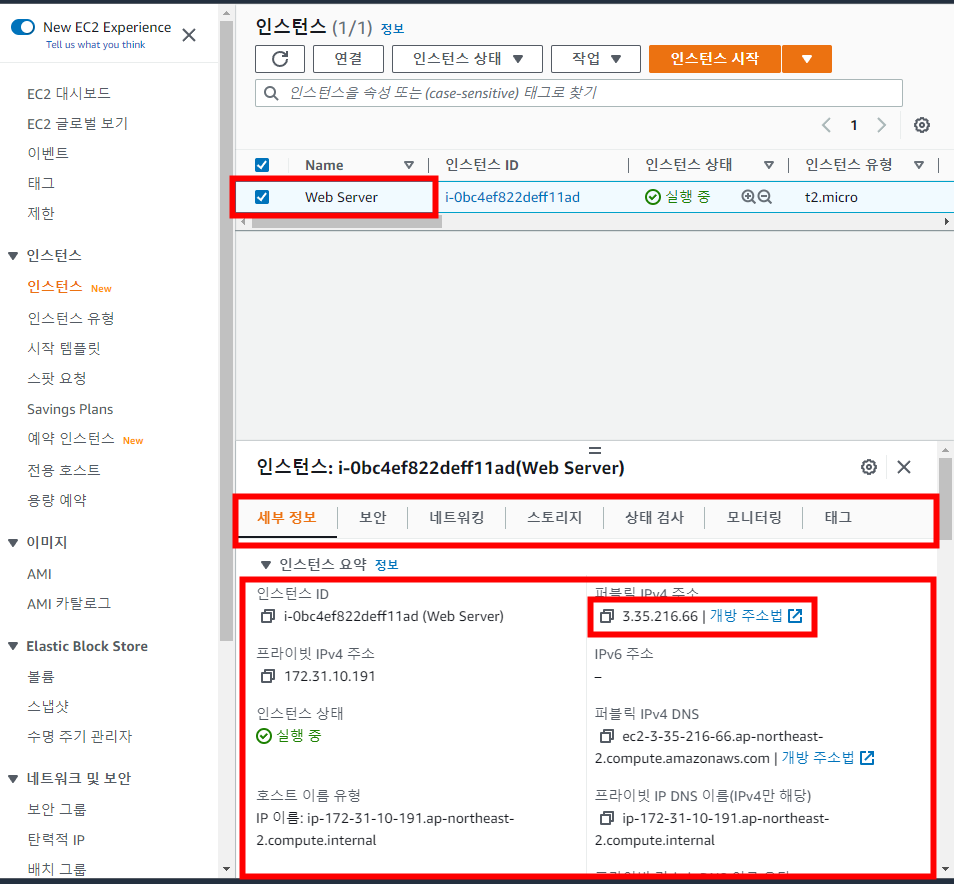Click the sidebar vertical scrollbar

point(226,331)
